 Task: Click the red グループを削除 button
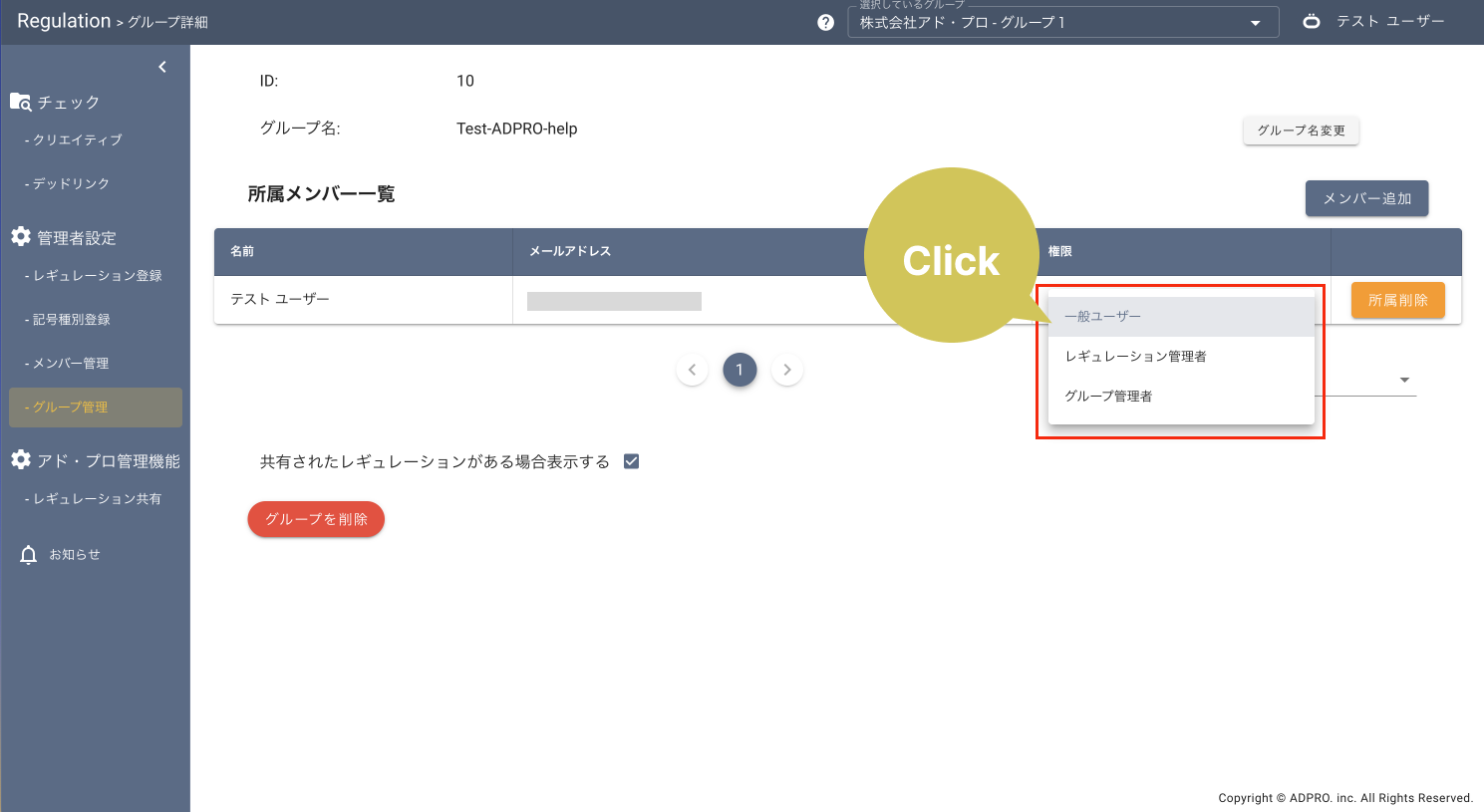[x=316, y=519]
